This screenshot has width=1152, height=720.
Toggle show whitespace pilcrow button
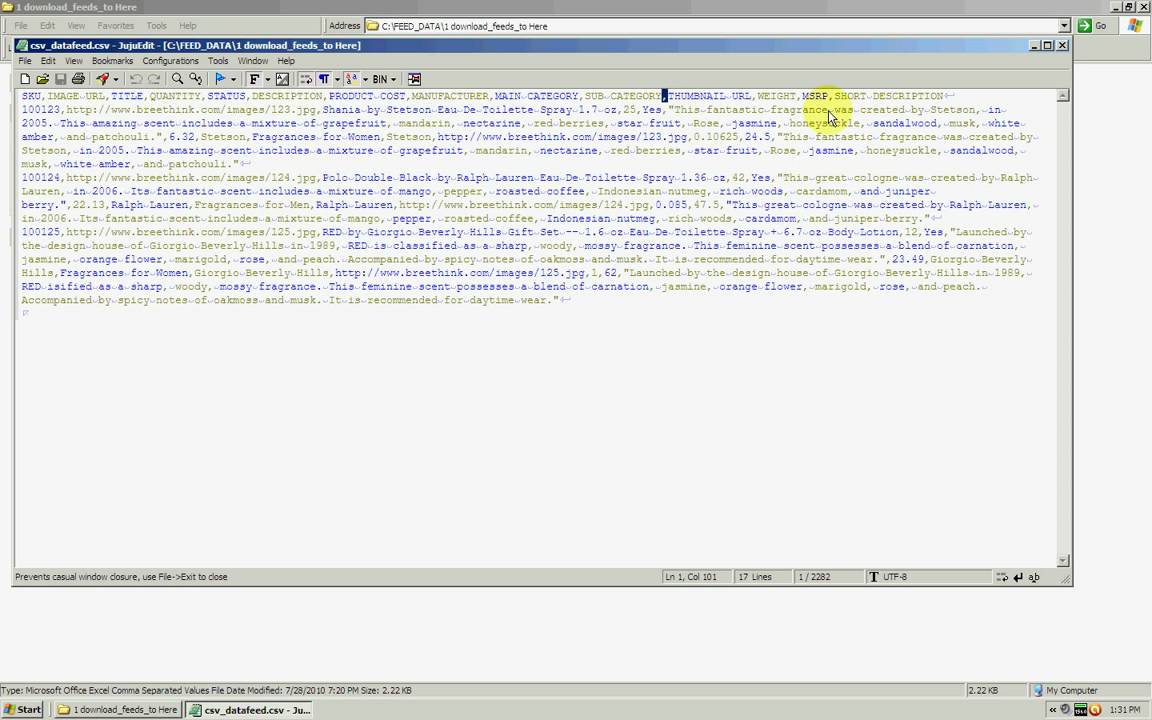pos(324,79)
